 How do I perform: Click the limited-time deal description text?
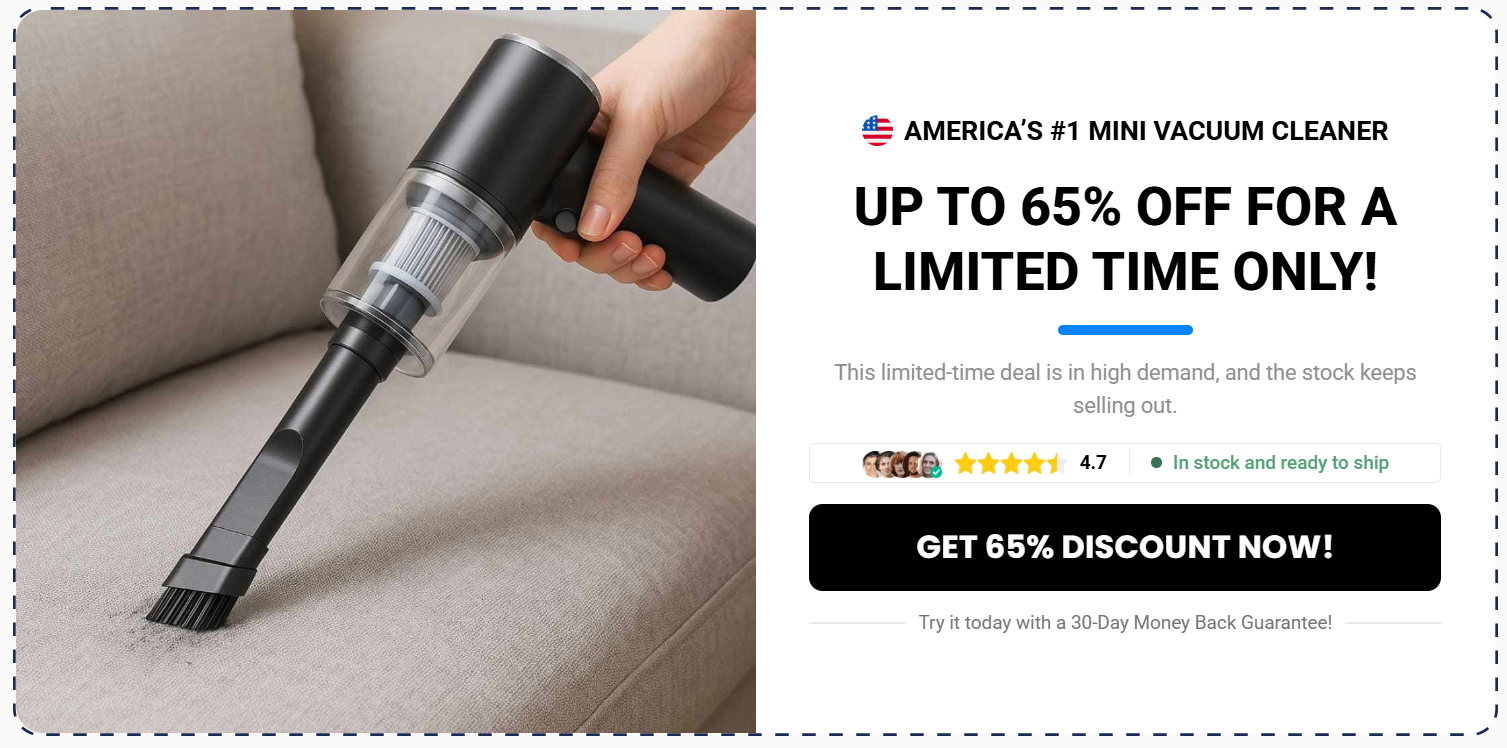click(1125, 389)
